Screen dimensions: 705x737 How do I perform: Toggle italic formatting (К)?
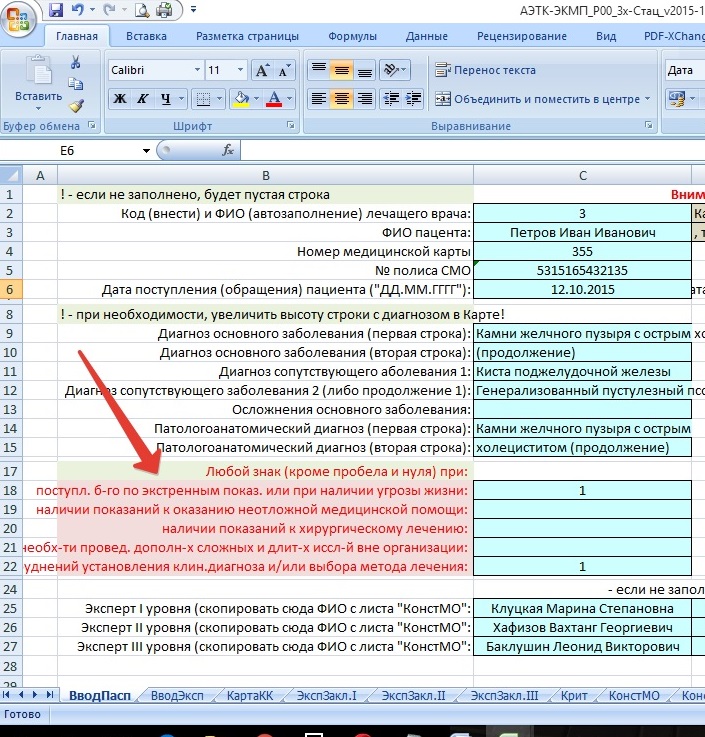pos(142,99)
